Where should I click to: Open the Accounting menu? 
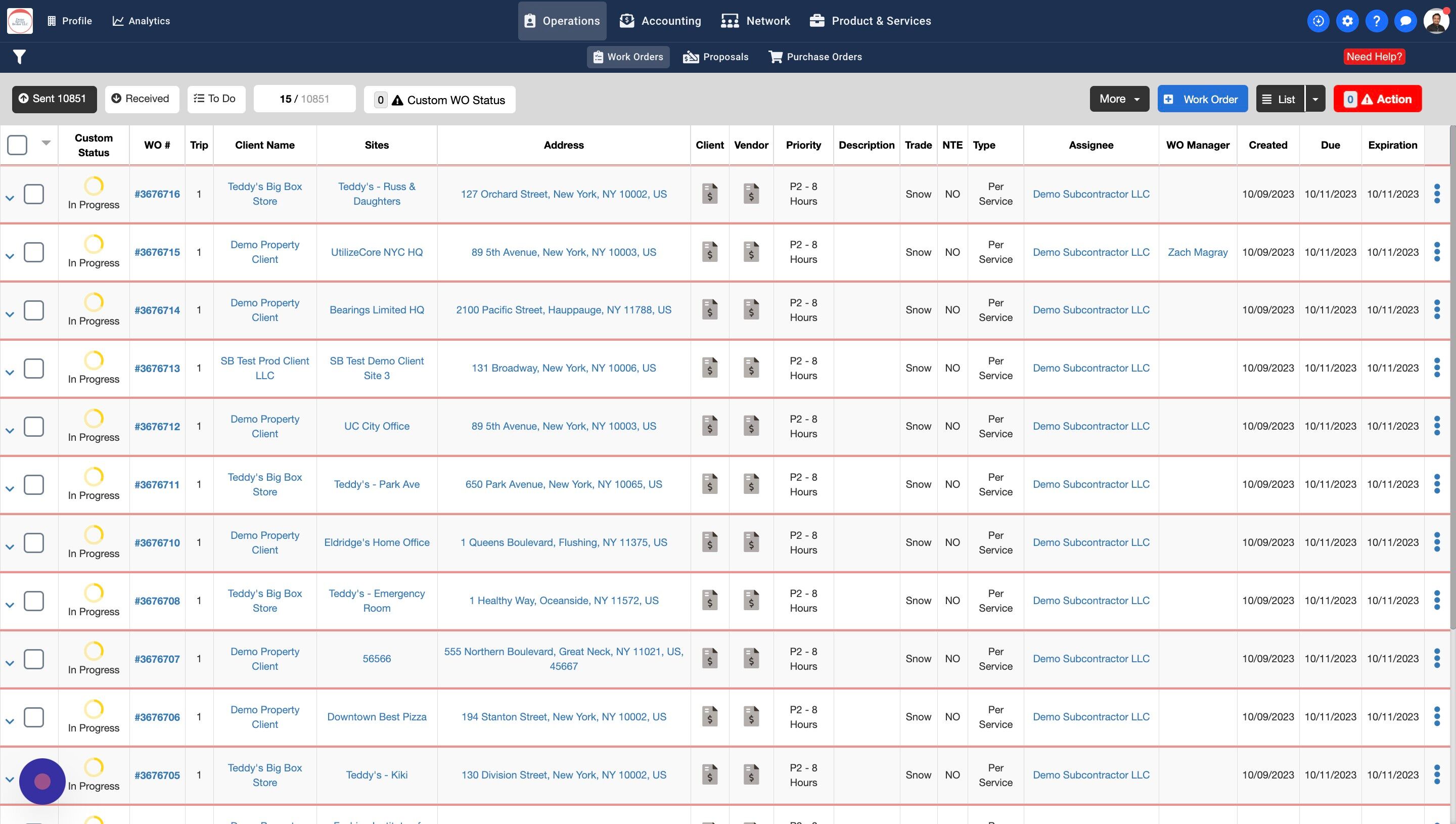(x=660, y=21)
